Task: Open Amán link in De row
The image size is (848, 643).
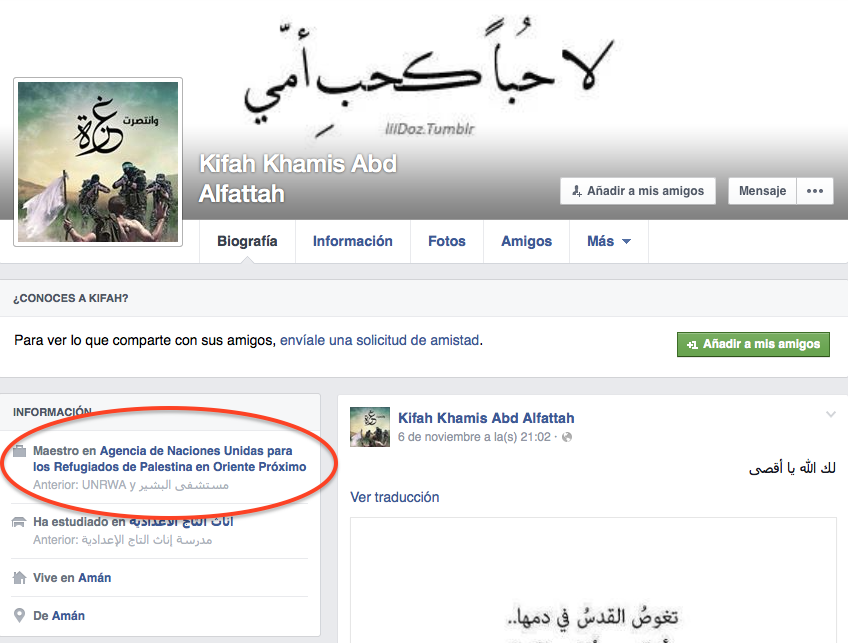Action: 68,615
